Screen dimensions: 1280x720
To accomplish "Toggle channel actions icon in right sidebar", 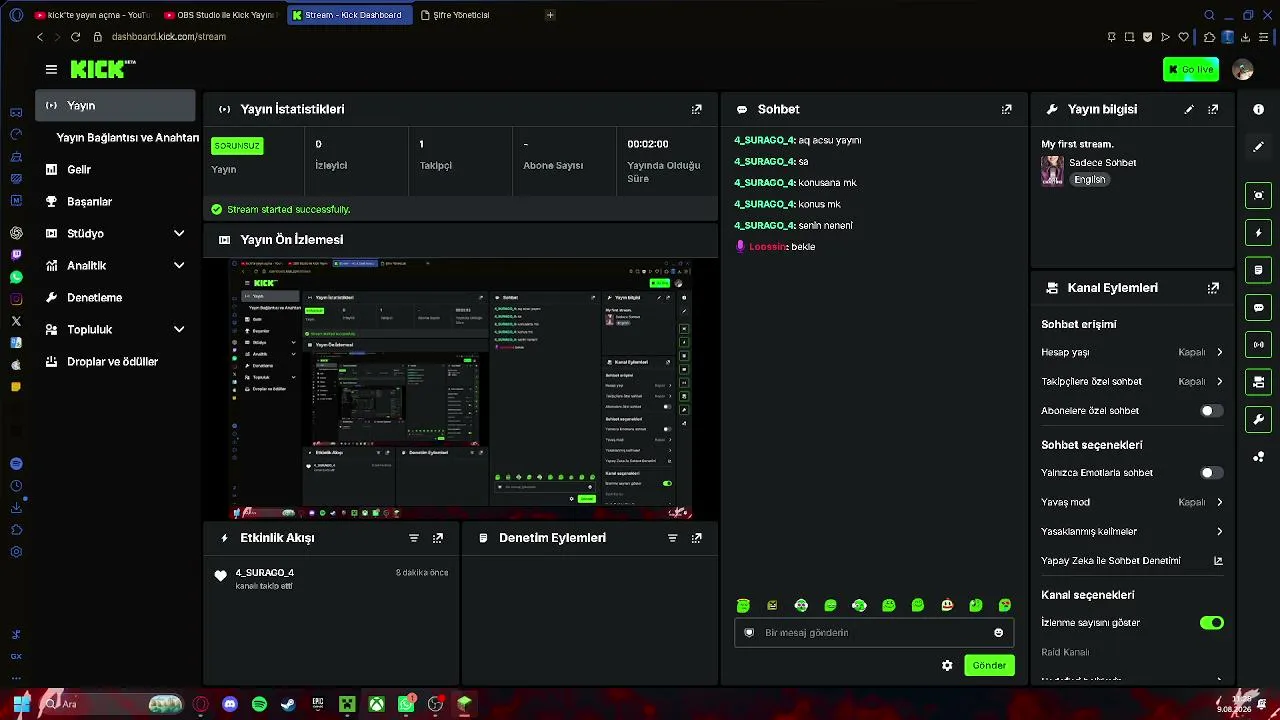I will (1259, 382).
